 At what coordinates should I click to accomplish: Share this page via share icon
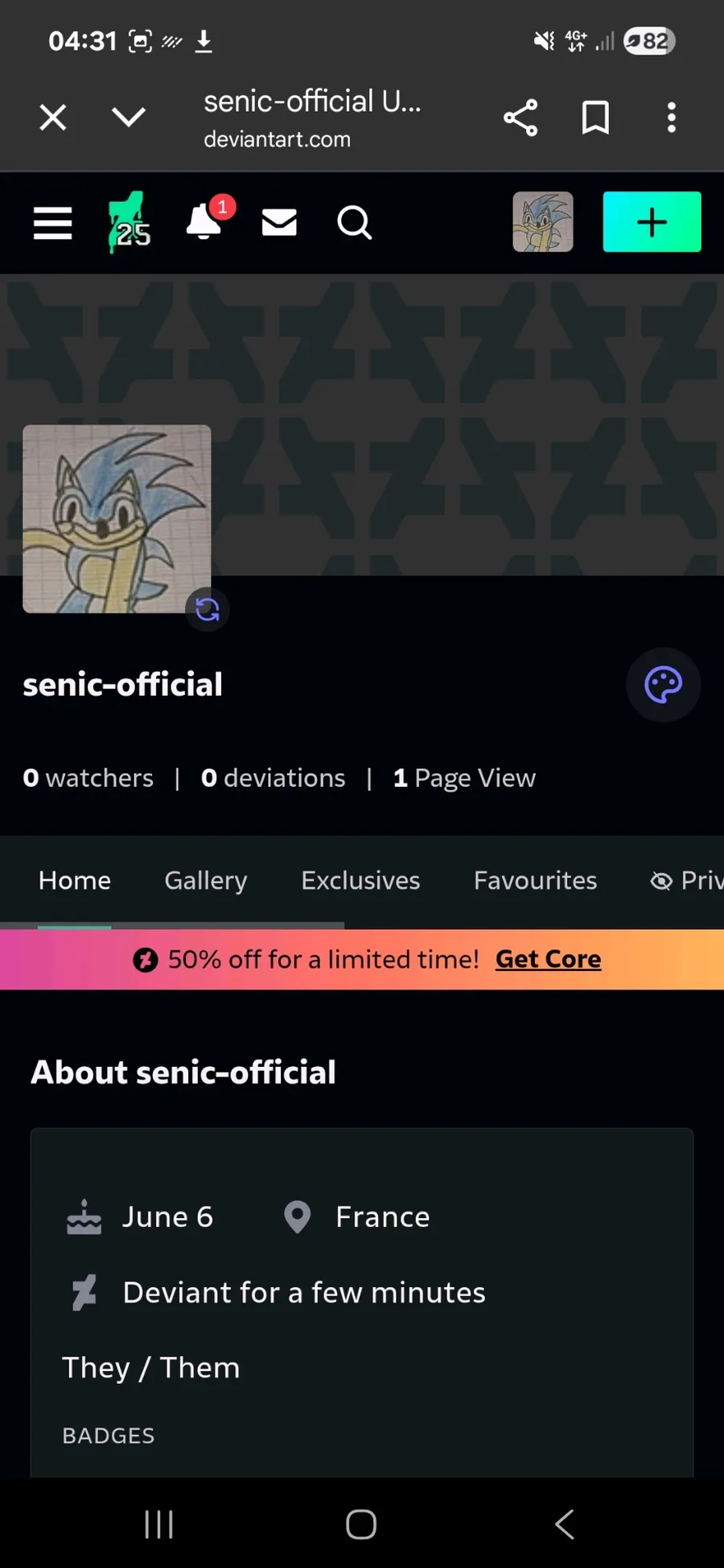[x=520, y=118]
